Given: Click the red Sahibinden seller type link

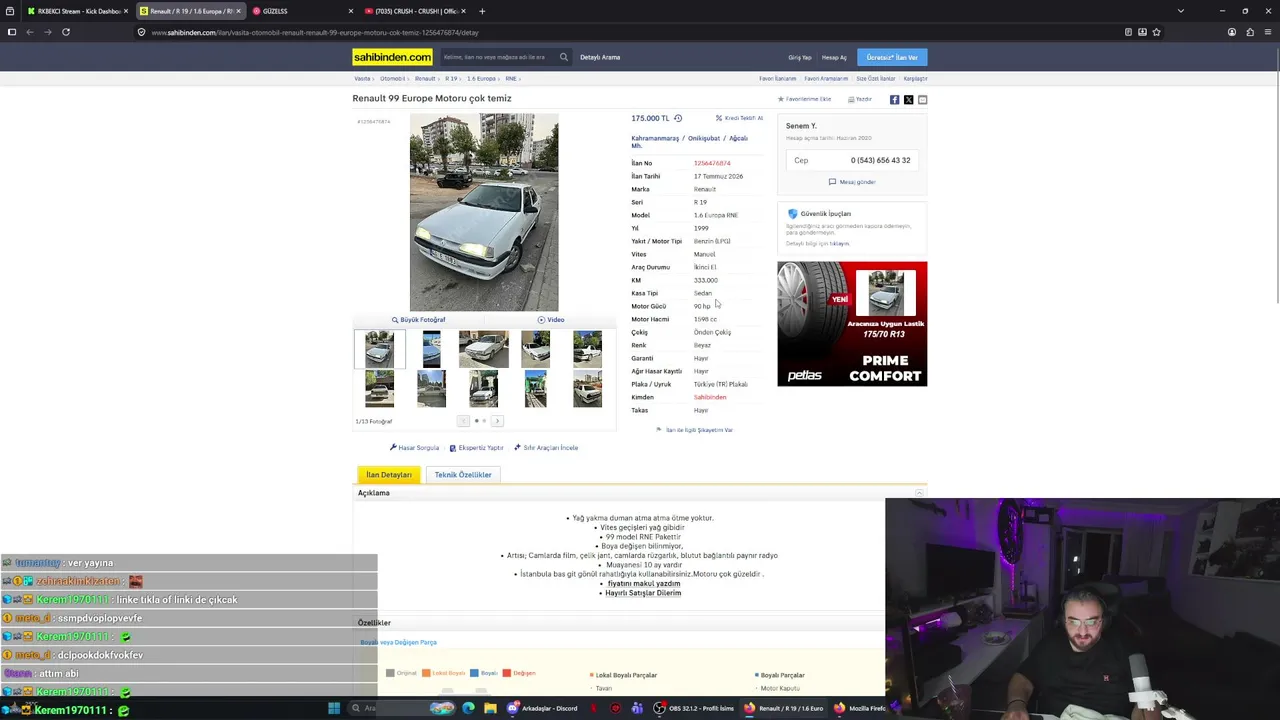Looking at the screenshot, I should click(710, 397).
